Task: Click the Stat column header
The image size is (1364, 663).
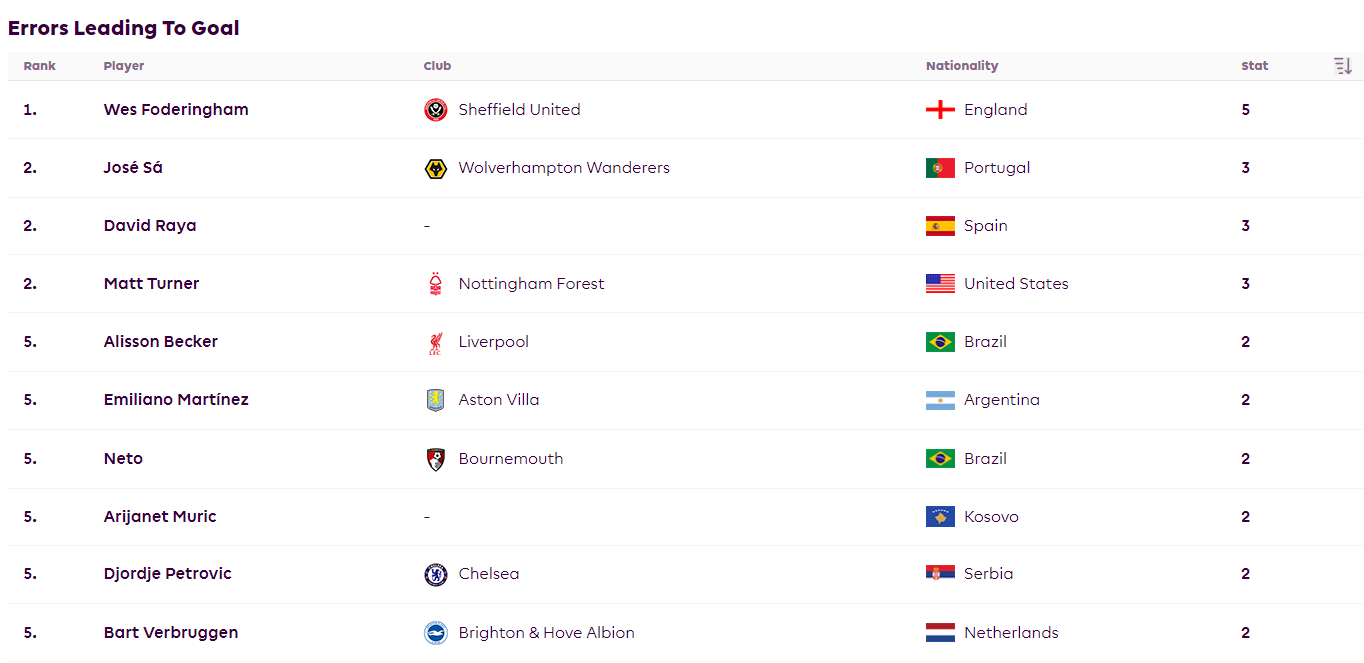Action: click(x=1255, y=66)
